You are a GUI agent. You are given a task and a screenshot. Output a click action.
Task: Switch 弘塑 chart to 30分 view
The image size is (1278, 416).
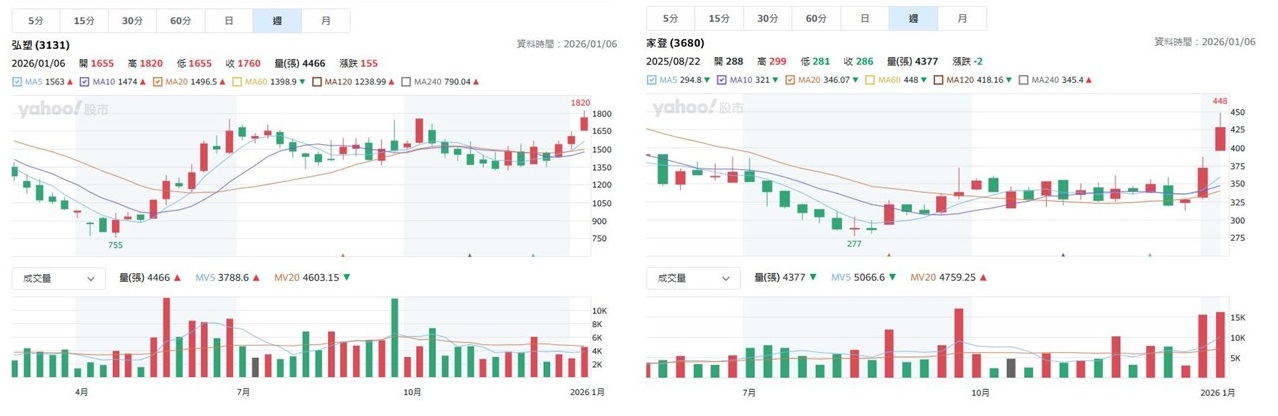(x=132, y=20)
